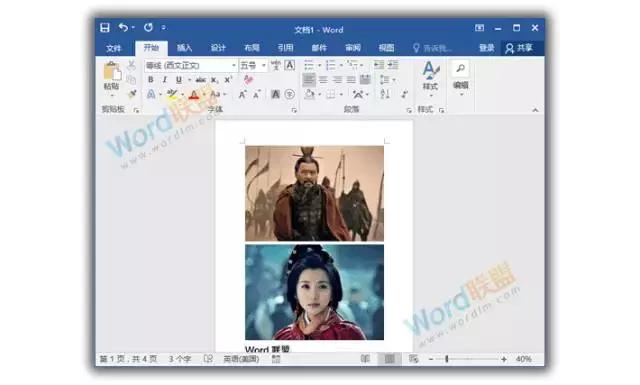Open the font name combo box
Screen dimensions: 640x385
click(x=191, y=65)
